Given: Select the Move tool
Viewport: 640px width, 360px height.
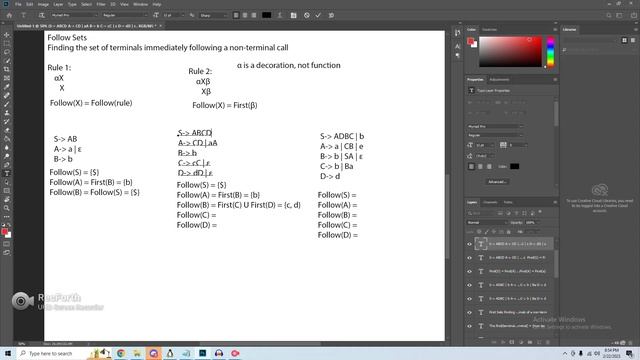Looking at the screenshot, I should [x=7, y=35].
